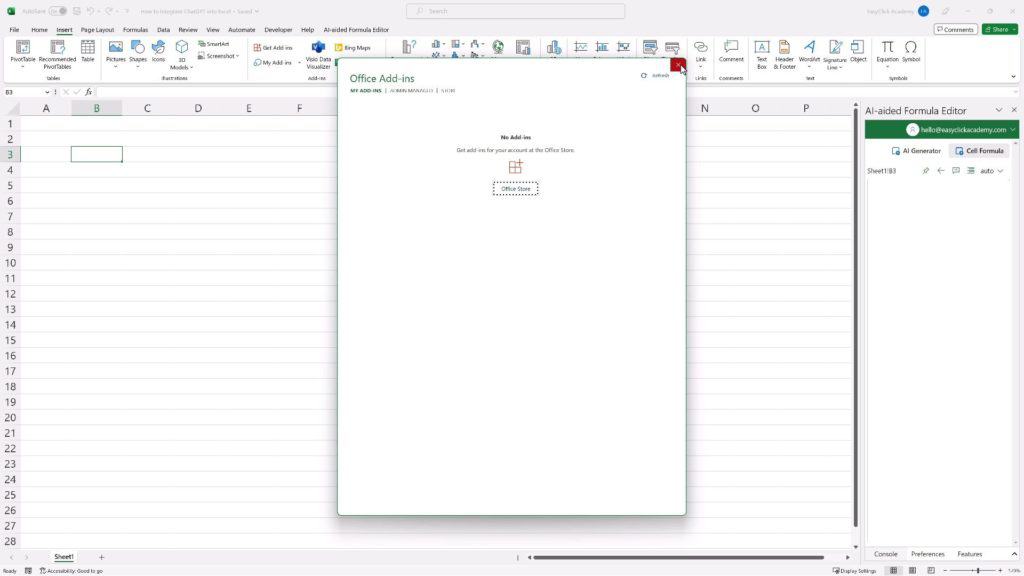Open the task pane options chevron

[x=999, y=110]
